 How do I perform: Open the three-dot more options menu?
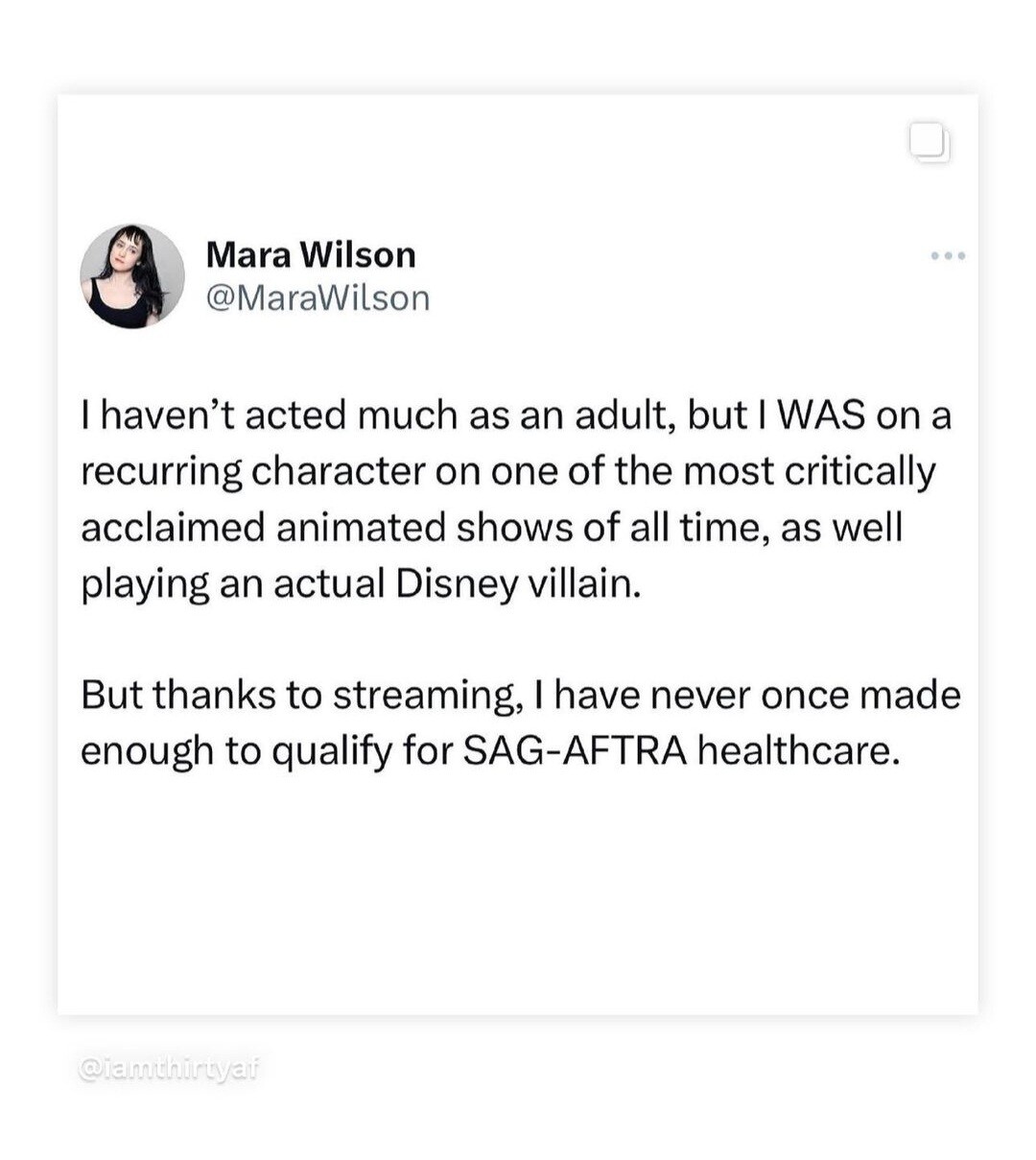pos(948,256)
